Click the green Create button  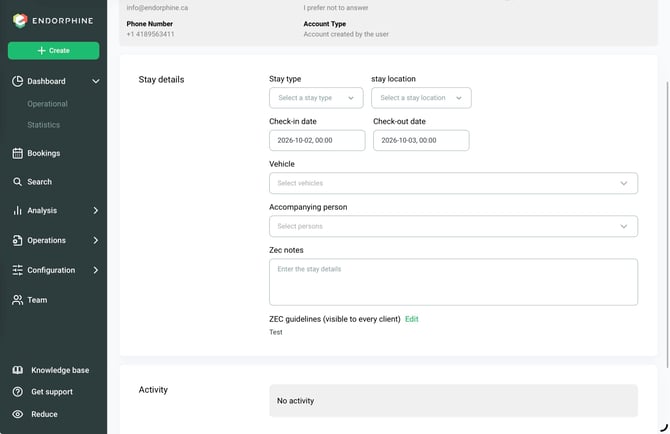(53, 50)
